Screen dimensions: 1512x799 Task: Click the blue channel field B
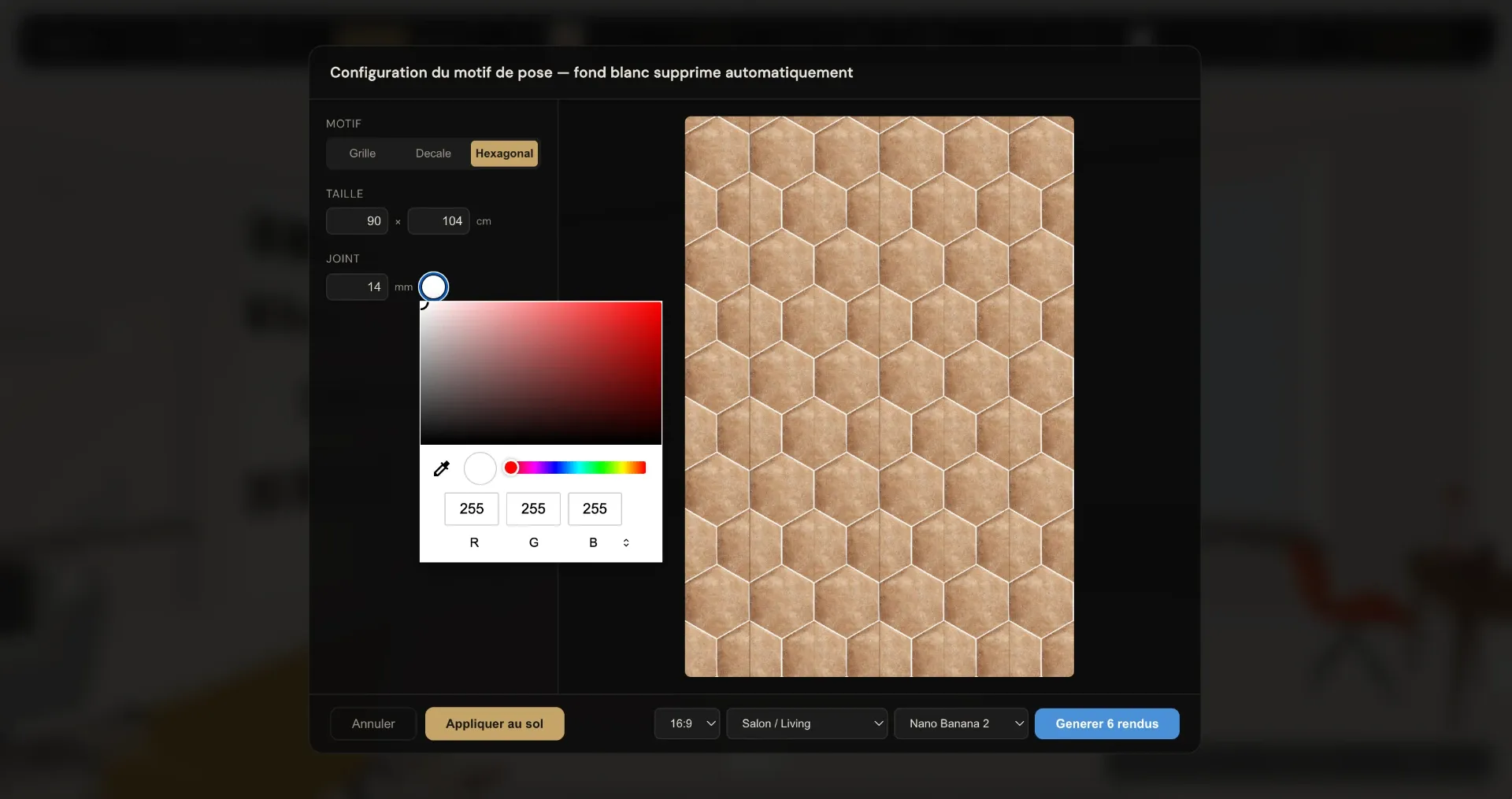(x=595, y=509)
